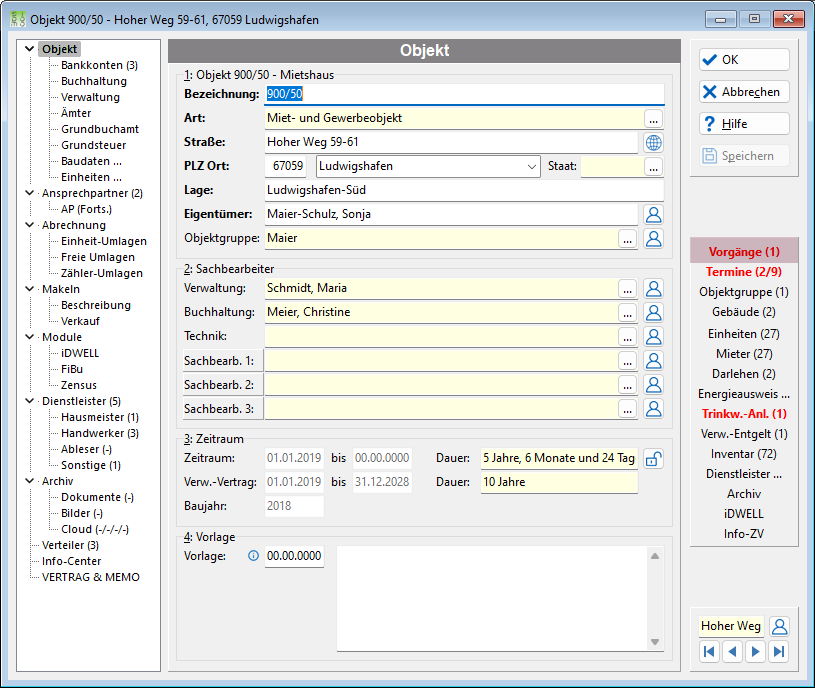Screen dimensions: 815x688
Task: Jump to the first record with the navigation arrow
Action: pyautogui.click(x=709, y=652)
